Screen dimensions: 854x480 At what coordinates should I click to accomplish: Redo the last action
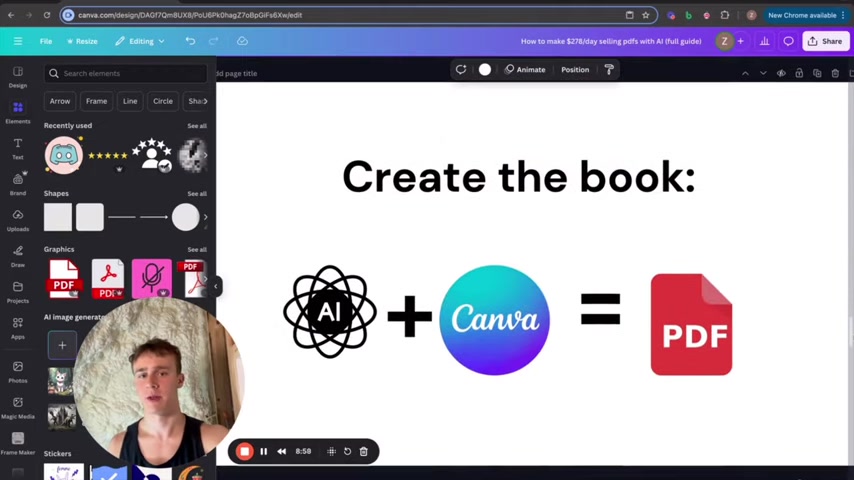pos(214,41)
